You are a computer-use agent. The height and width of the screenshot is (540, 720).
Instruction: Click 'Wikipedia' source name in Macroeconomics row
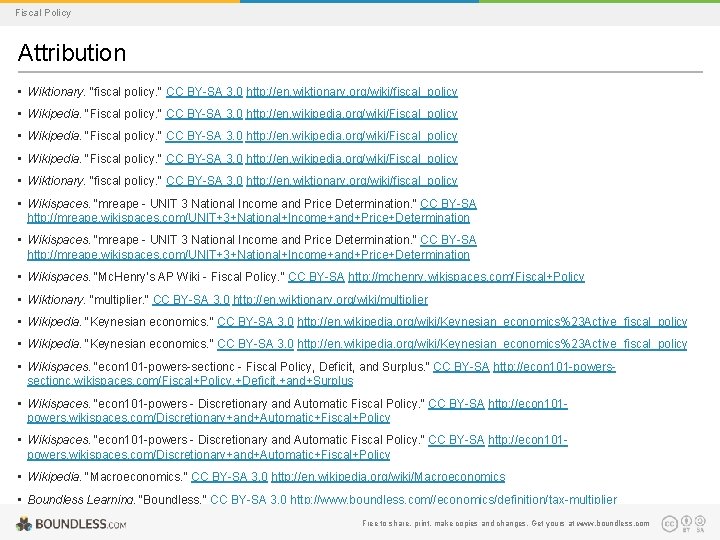(x=54, y=477)
